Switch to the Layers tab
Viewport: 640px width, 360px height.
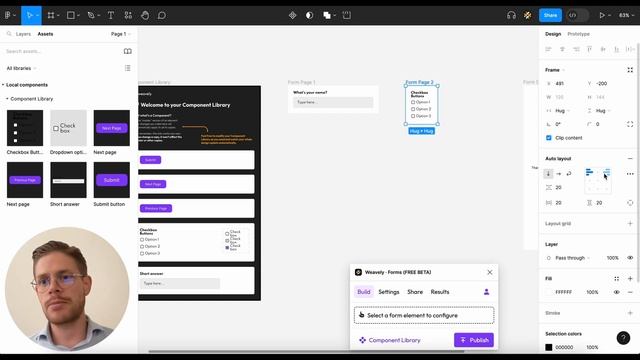23,34
